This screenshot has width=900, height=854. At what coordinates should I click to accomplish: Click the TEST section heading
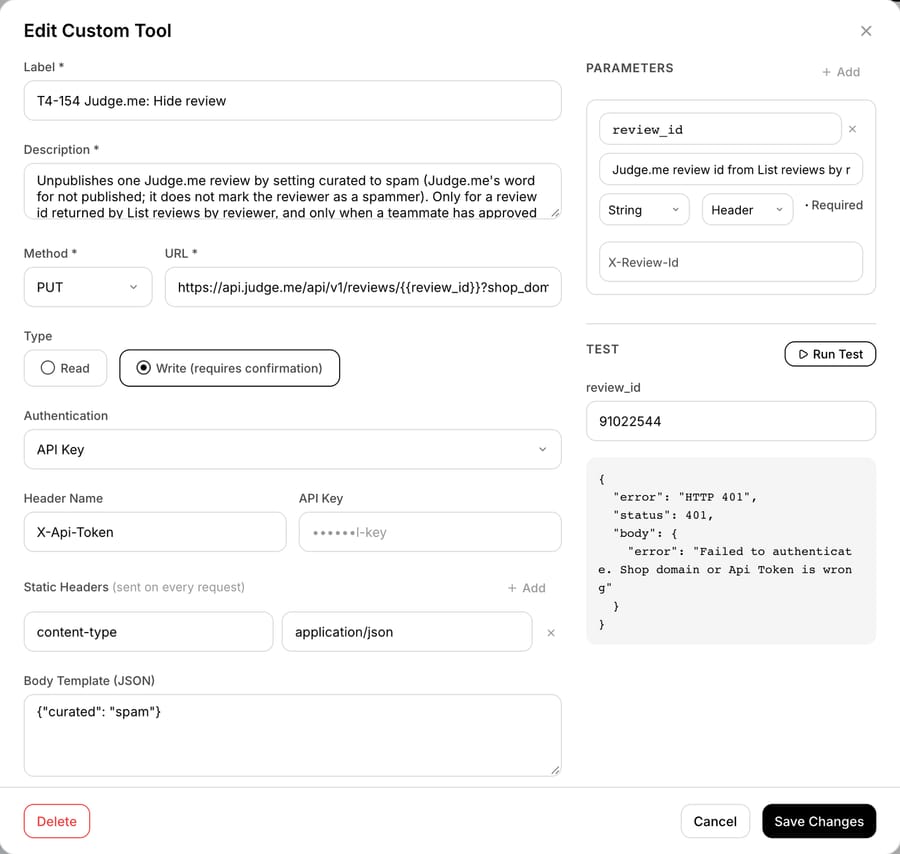[x=603, y=349]
